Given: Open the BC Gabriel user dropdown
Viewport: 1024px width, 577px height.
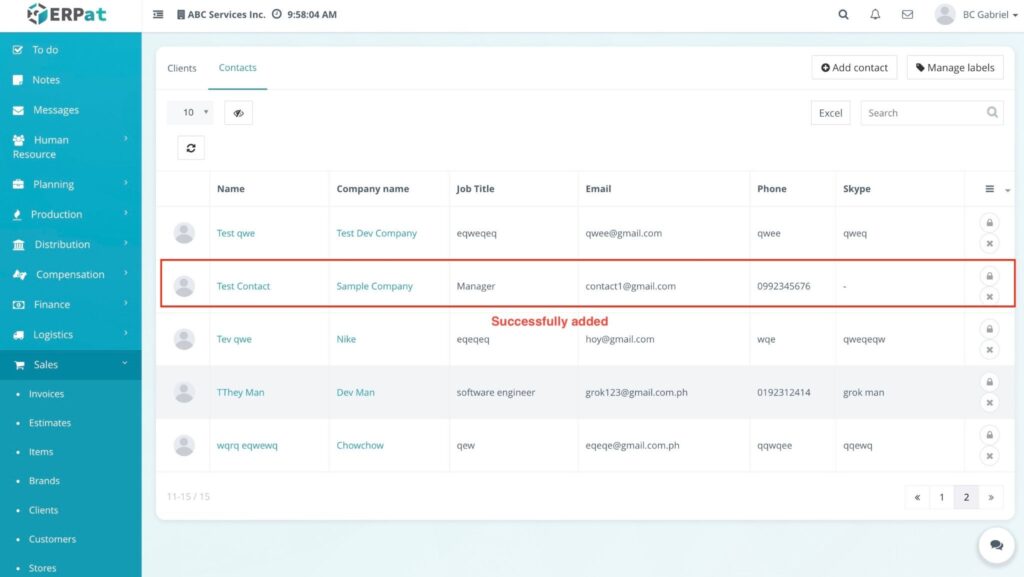Looking at the screenshot, I should (x=971, y=15).
